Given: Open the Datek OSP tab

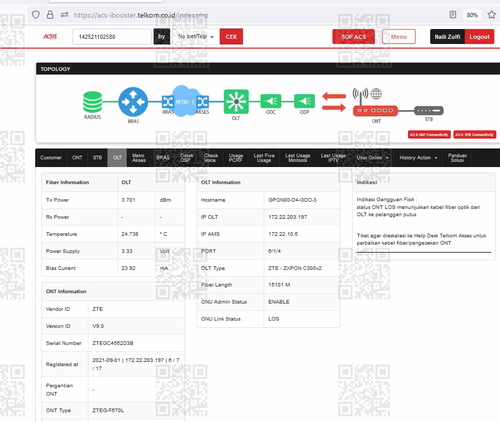Looking at the screenshot, I should 187,158.
